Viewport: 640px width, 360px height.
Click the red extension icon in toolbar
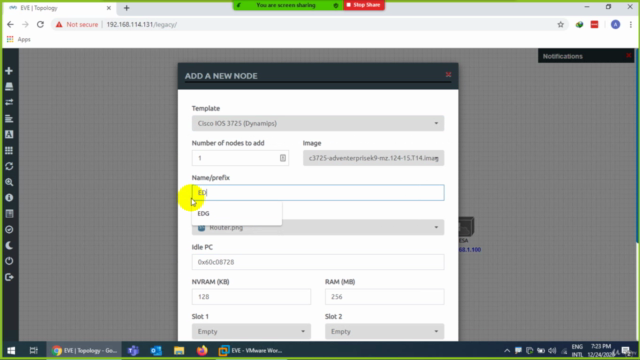point(594,24)
